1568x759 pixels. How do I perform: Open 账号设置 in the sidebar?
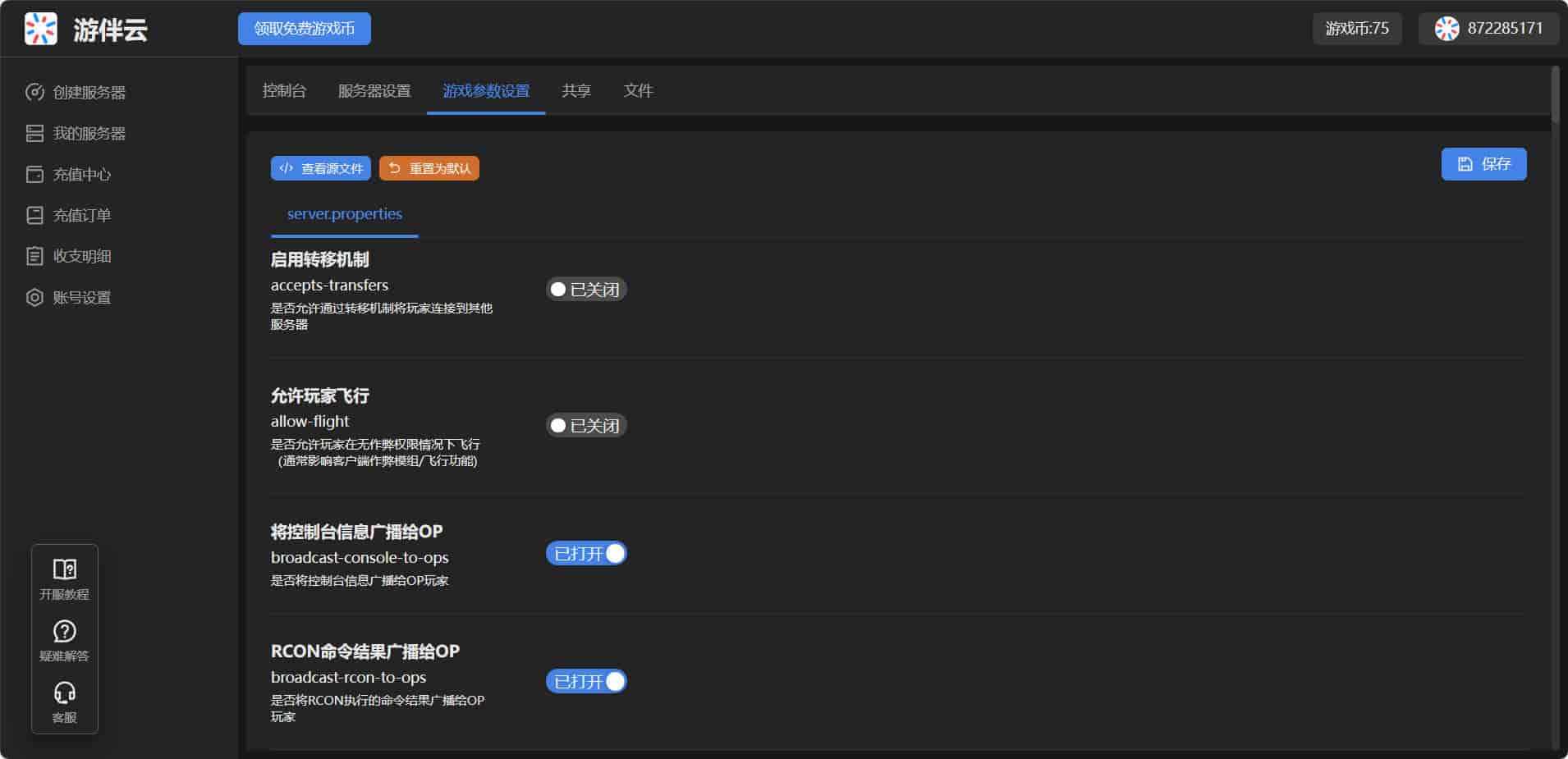(x=81, y=298)
